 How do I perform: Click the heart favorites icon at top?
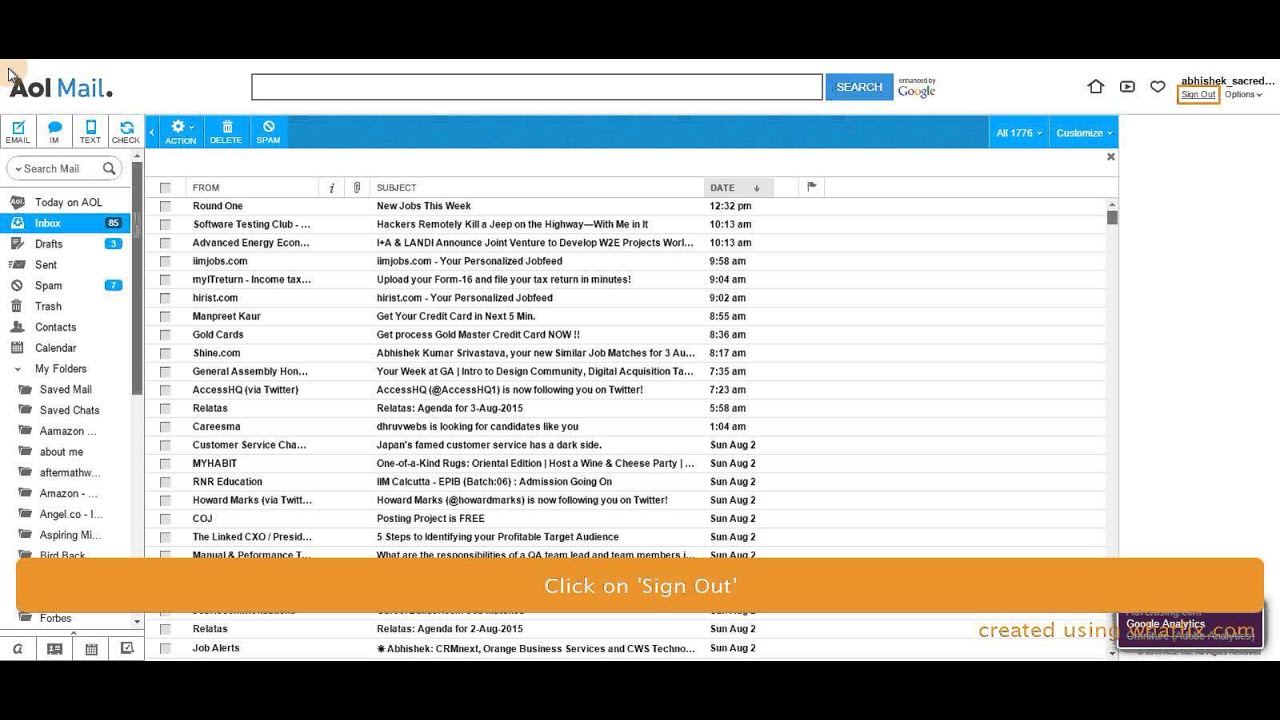[1158, 87]
